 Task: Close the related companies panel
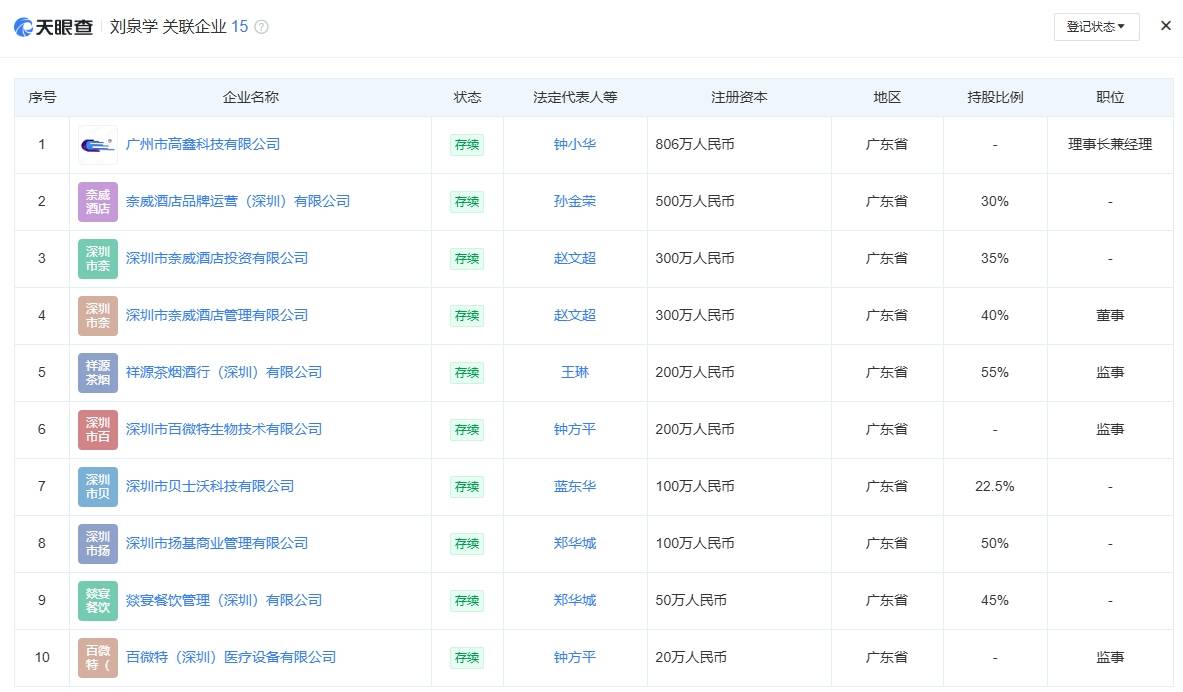[x=1165, y=26]
